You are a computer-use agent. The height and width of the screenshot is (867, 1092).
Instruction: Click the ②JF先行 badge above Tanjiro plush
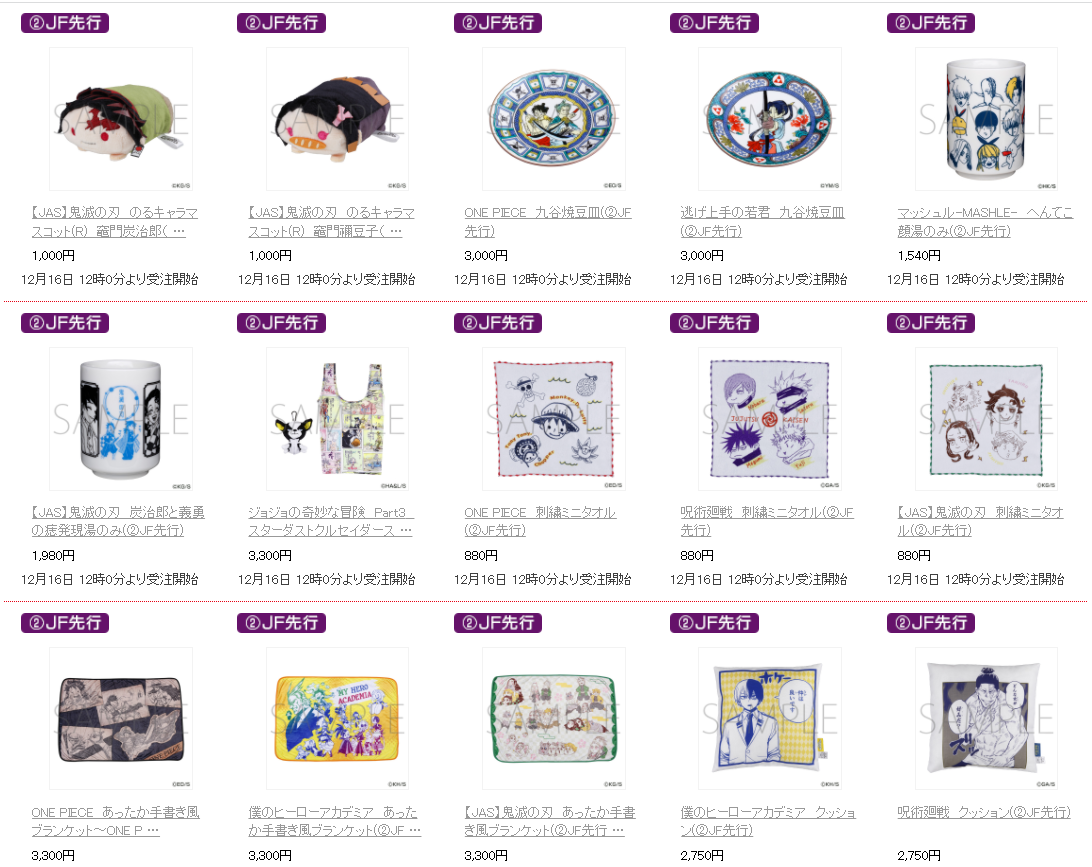pyautogui.click(x=65, y=23)
